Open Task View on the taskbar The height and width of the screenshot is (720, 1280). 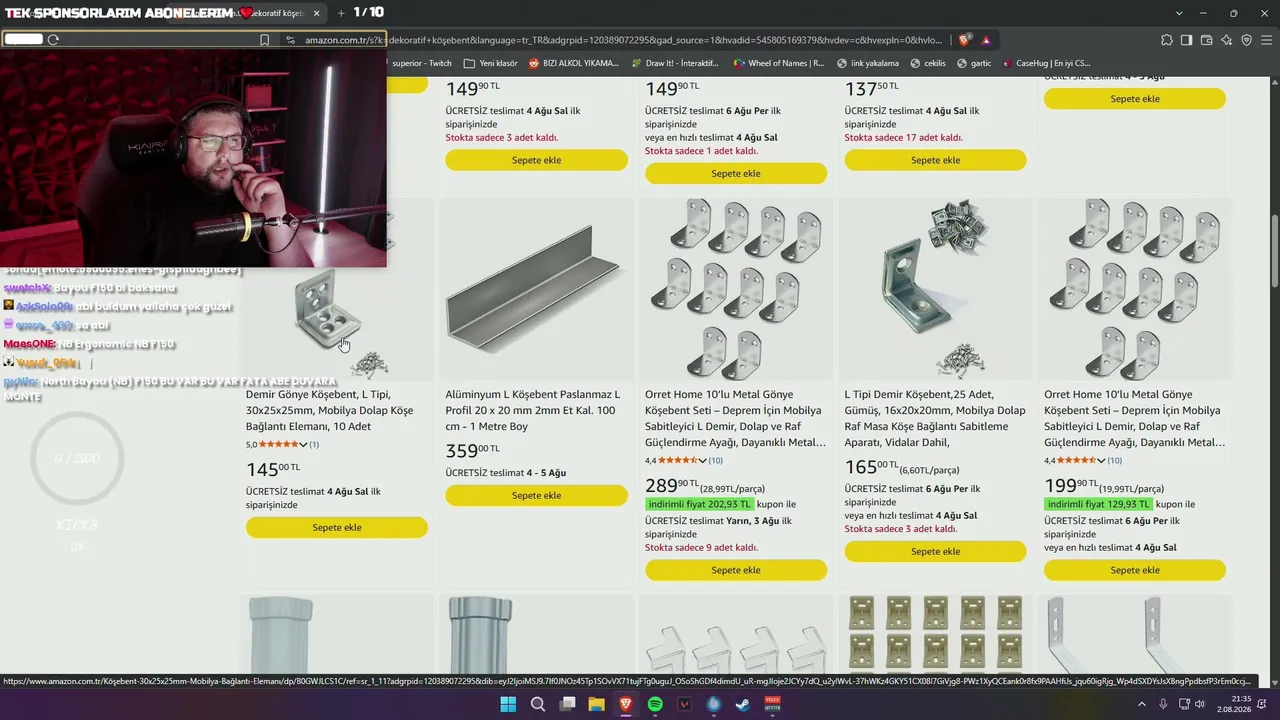[x=567, y=704]
